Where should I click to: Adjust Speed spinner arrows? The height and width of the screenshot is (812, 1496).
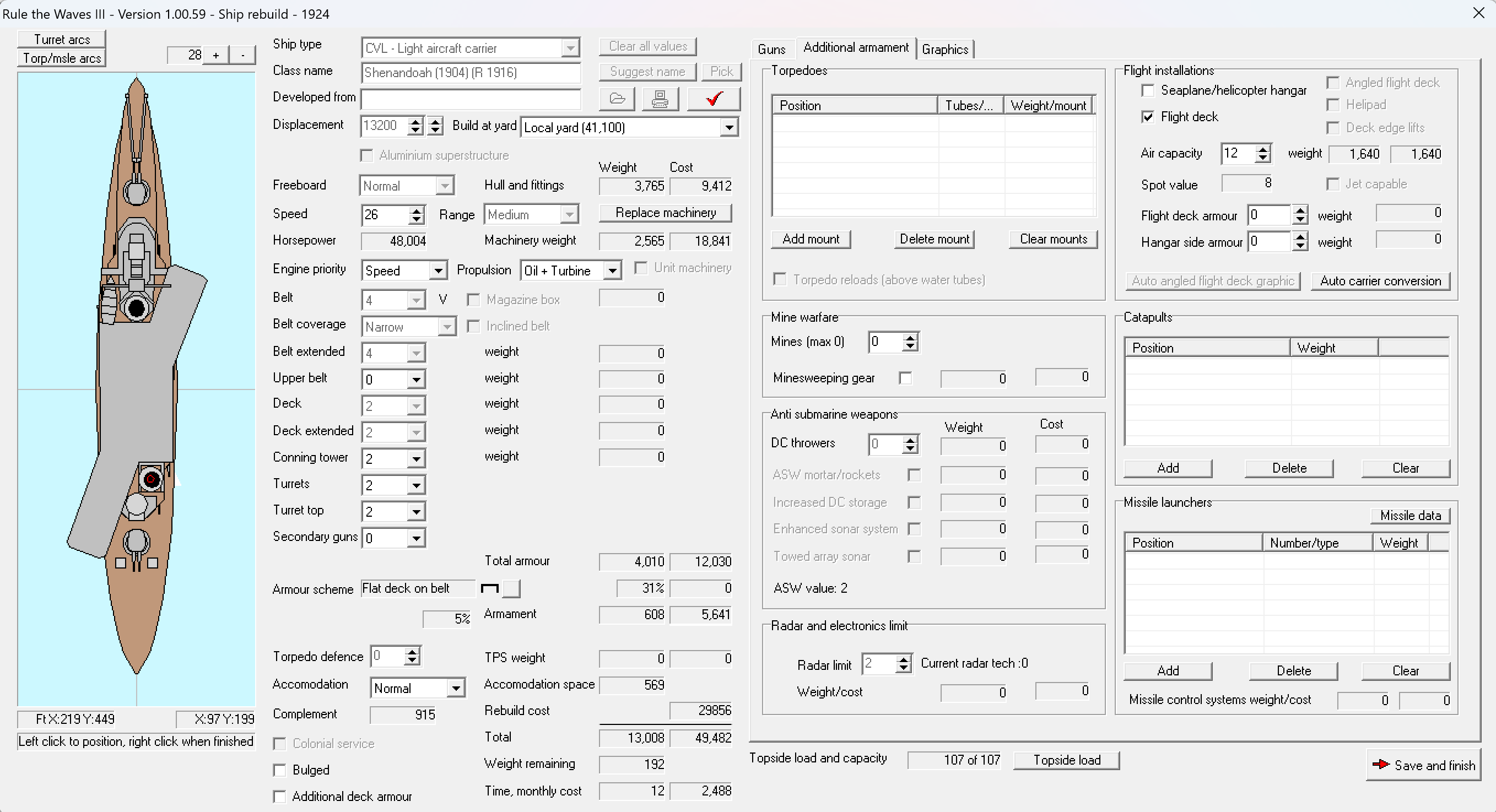pyautogui.click(x=416, y=215)
